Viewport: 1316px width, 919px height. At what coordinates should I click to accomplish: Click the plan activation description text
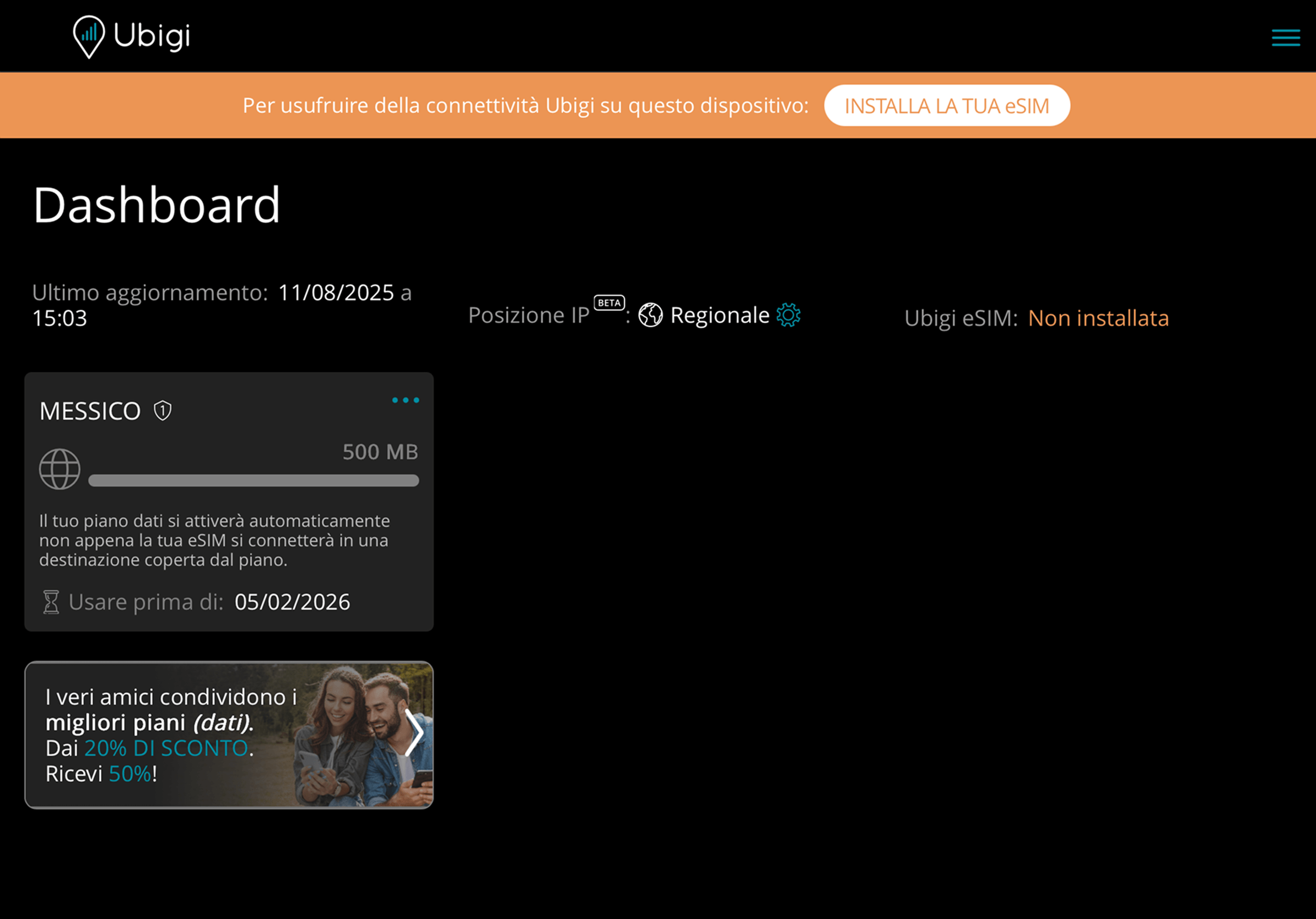[x=214, y=540]
